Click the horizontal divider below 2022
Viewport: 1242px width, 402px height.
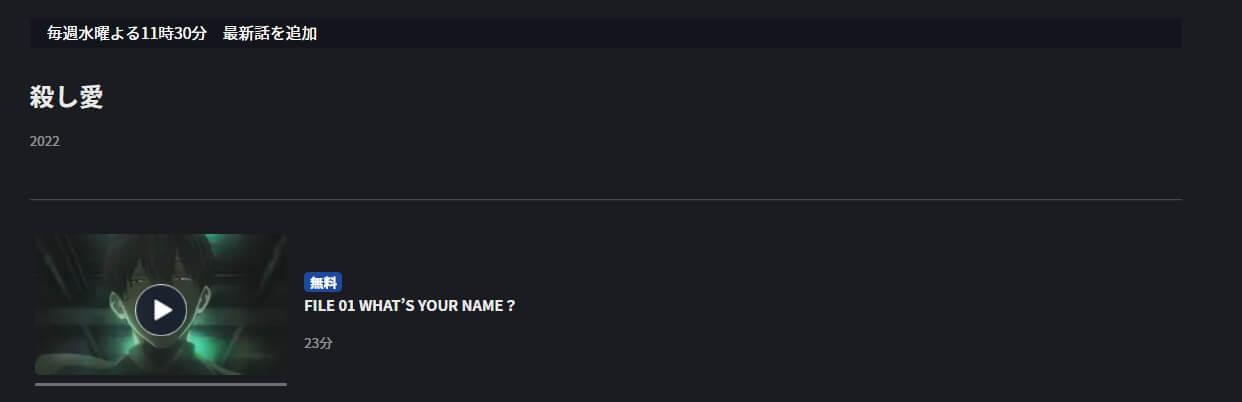pos(606,200)
